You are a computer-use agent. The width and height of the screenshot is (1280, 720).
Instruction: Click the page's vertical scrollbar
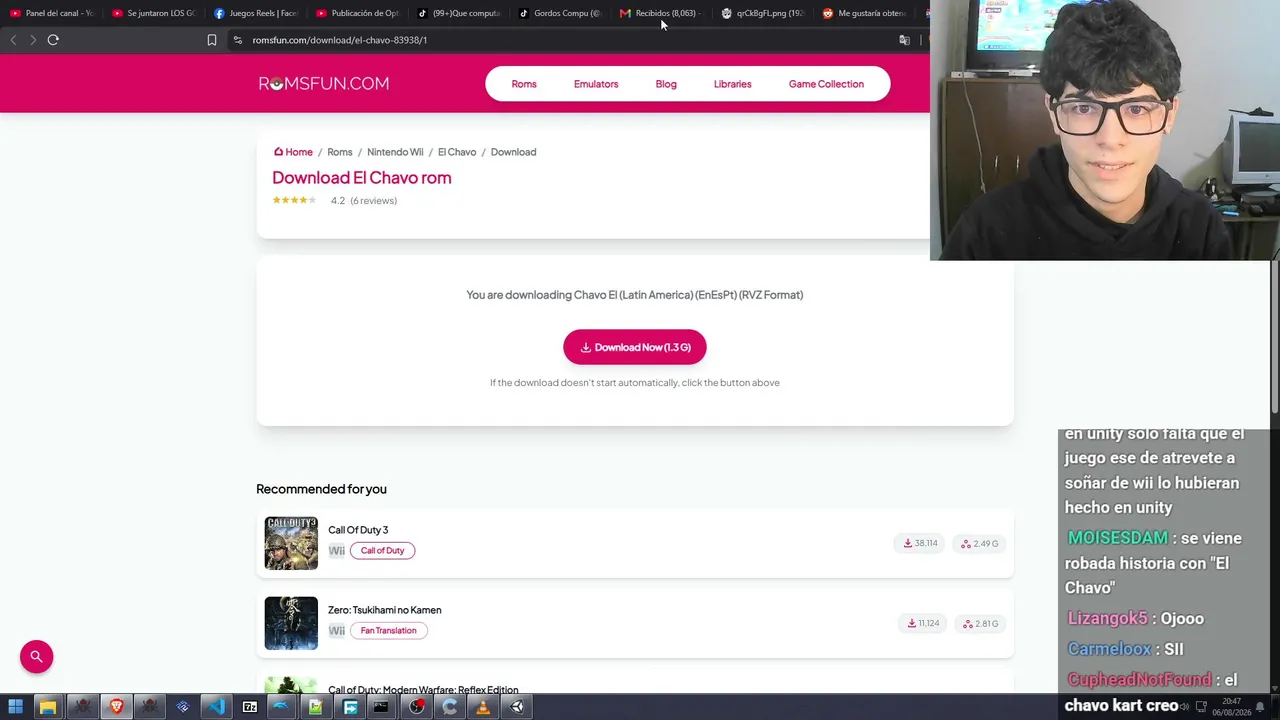(1274, 335)
